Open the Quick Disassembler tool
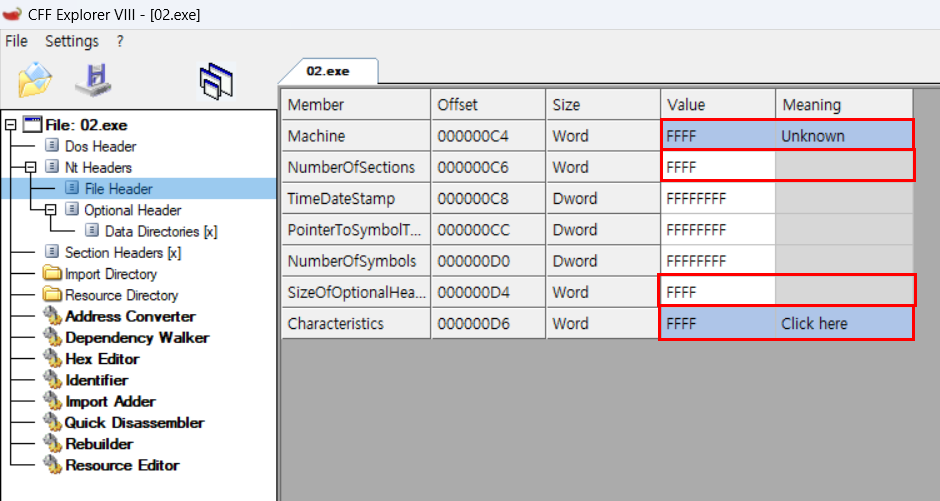 tap(134, 422)
